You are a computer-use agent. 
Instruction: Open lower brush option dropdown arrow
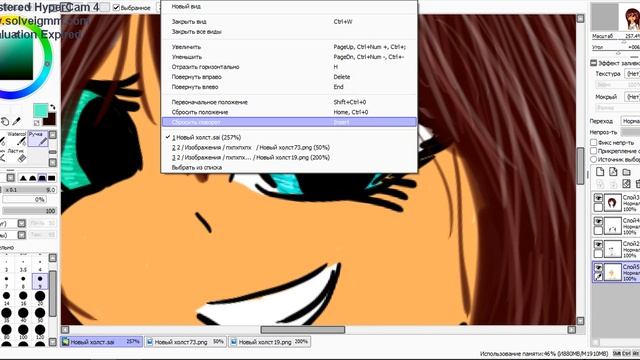22,235
